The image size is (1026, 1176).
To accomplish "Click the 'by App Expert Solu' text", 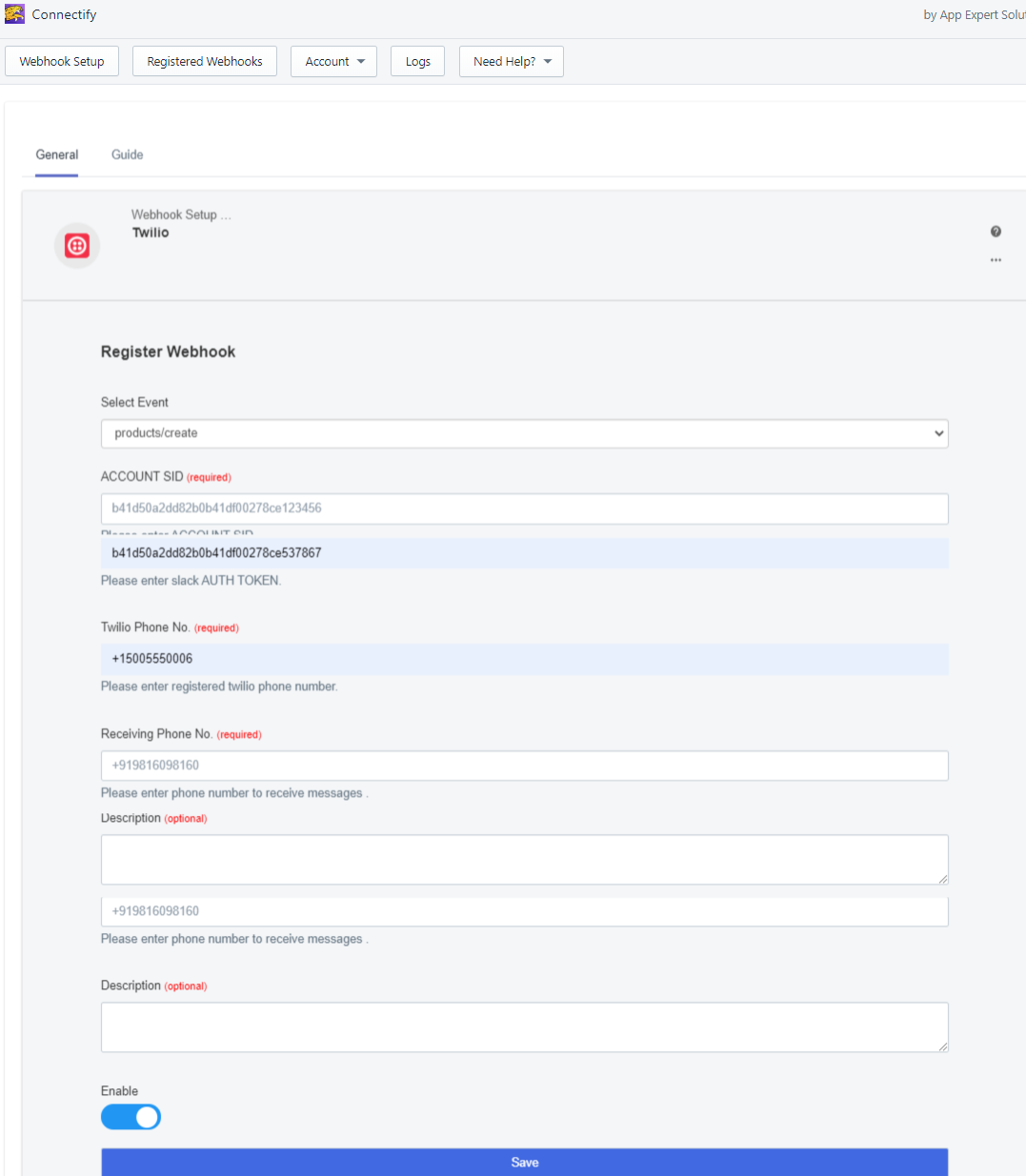I will click(975, 15).
